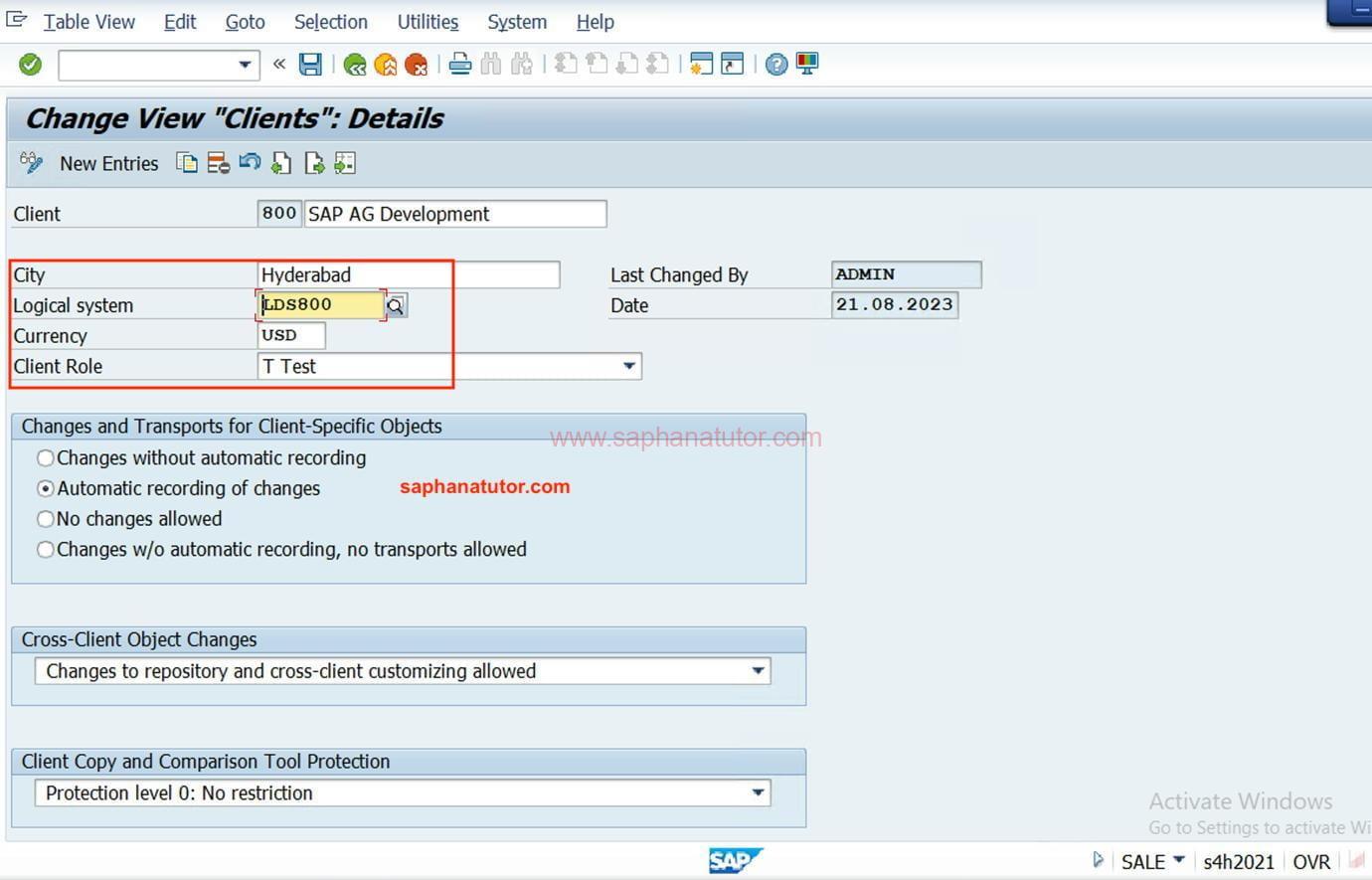Viewport: 1372px width, 880px height.
Task: Click the Next Entry icon
Action: coord(314,163)
